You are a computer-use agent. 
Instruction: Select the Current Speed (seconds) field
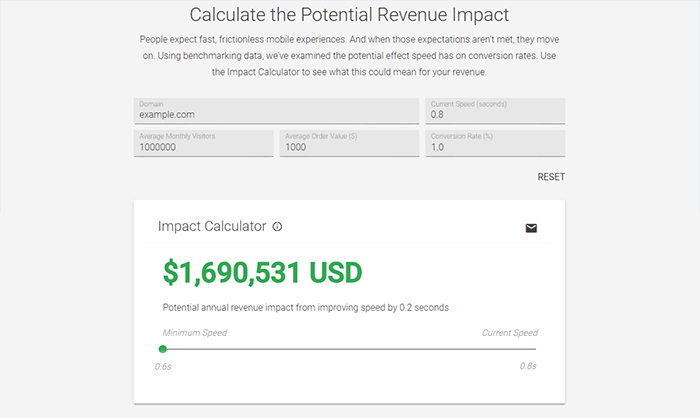pos(495,111)
